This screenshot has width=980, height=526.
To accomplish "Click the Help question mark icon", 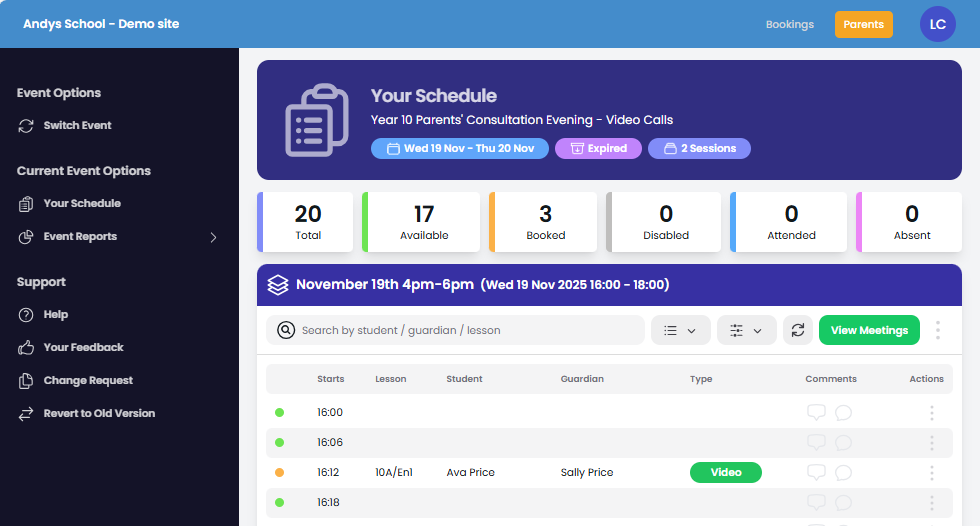I will [x=26, y=315].
